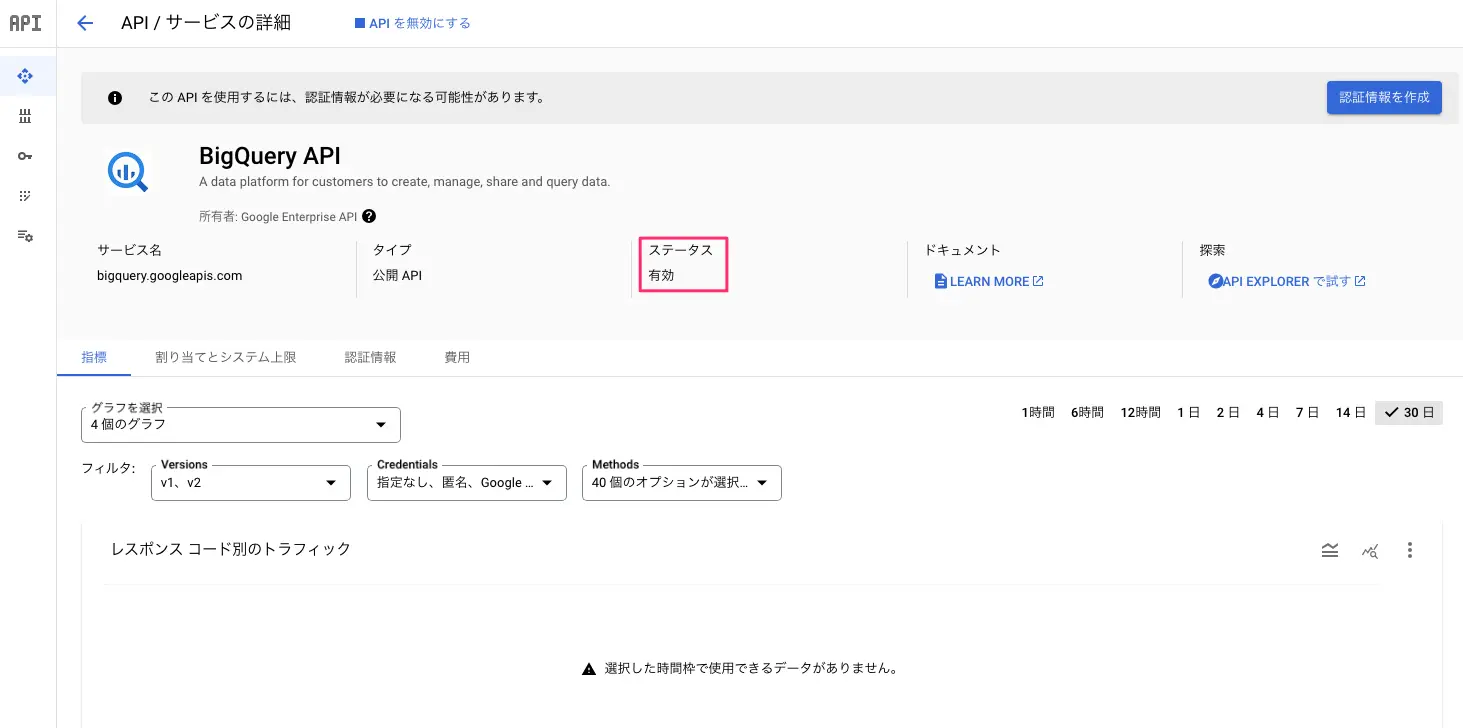
Task: Switch to the 認証情報 tab
Action: [x=371, y=357]
